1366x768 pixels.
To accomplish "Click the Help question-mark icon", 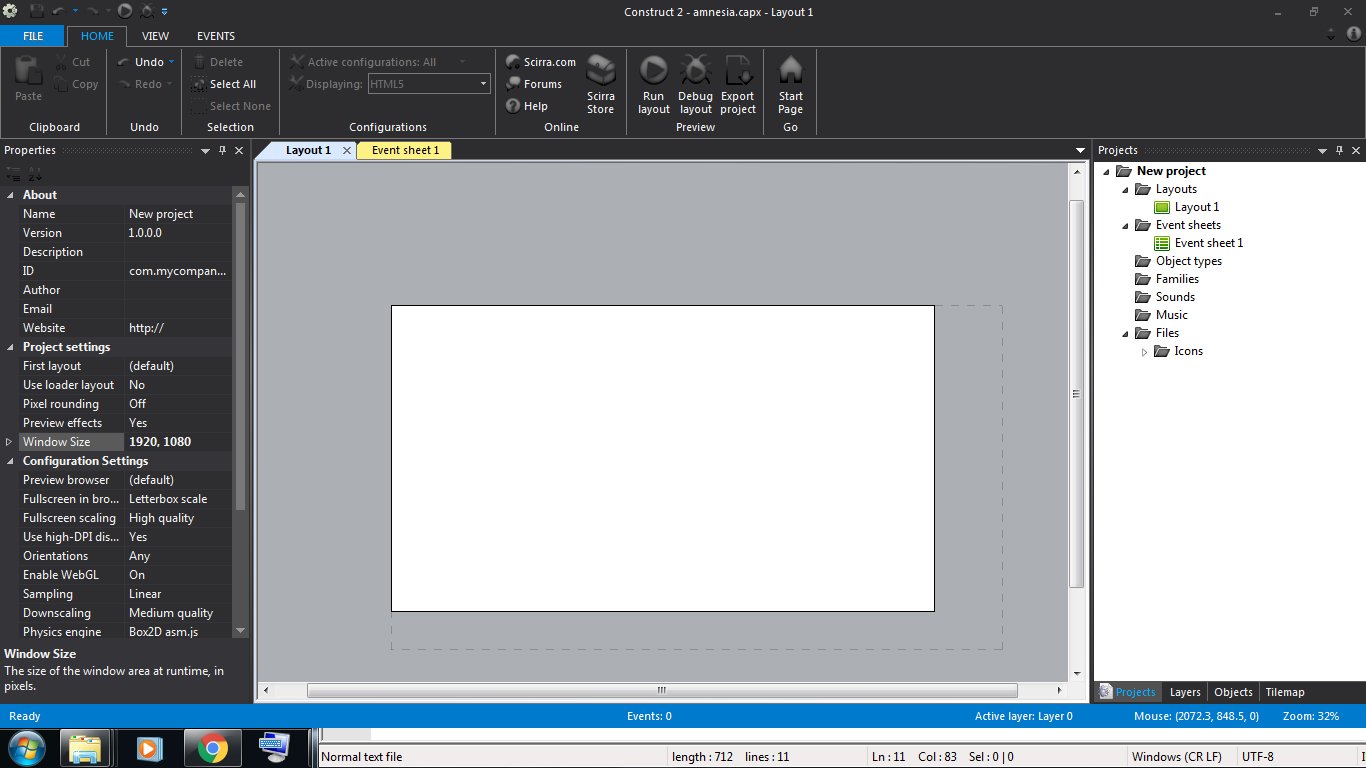I will [513, 106].
